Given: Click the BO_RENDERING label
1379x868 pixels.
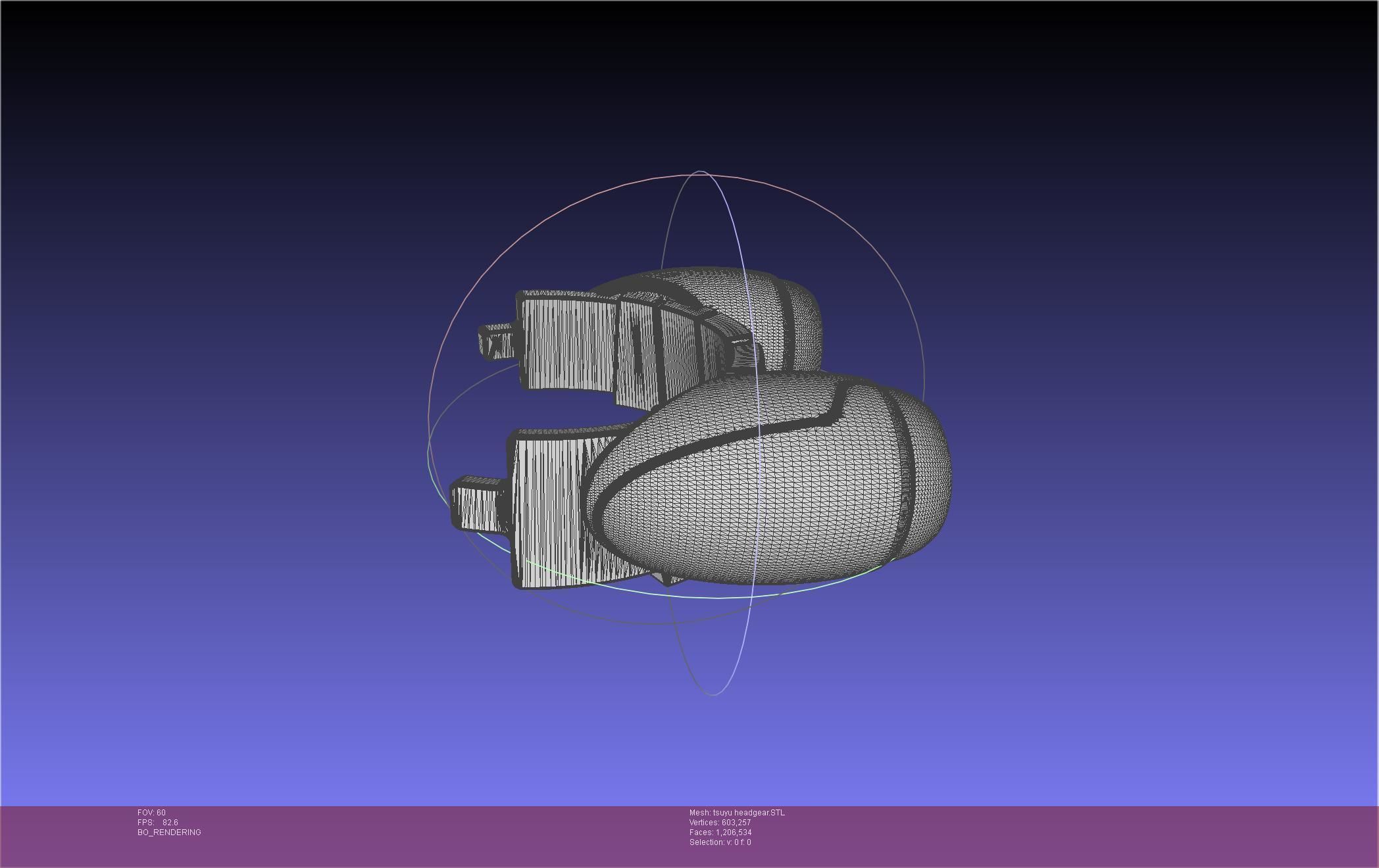Looking at the screenshot, I should (169, 832).
